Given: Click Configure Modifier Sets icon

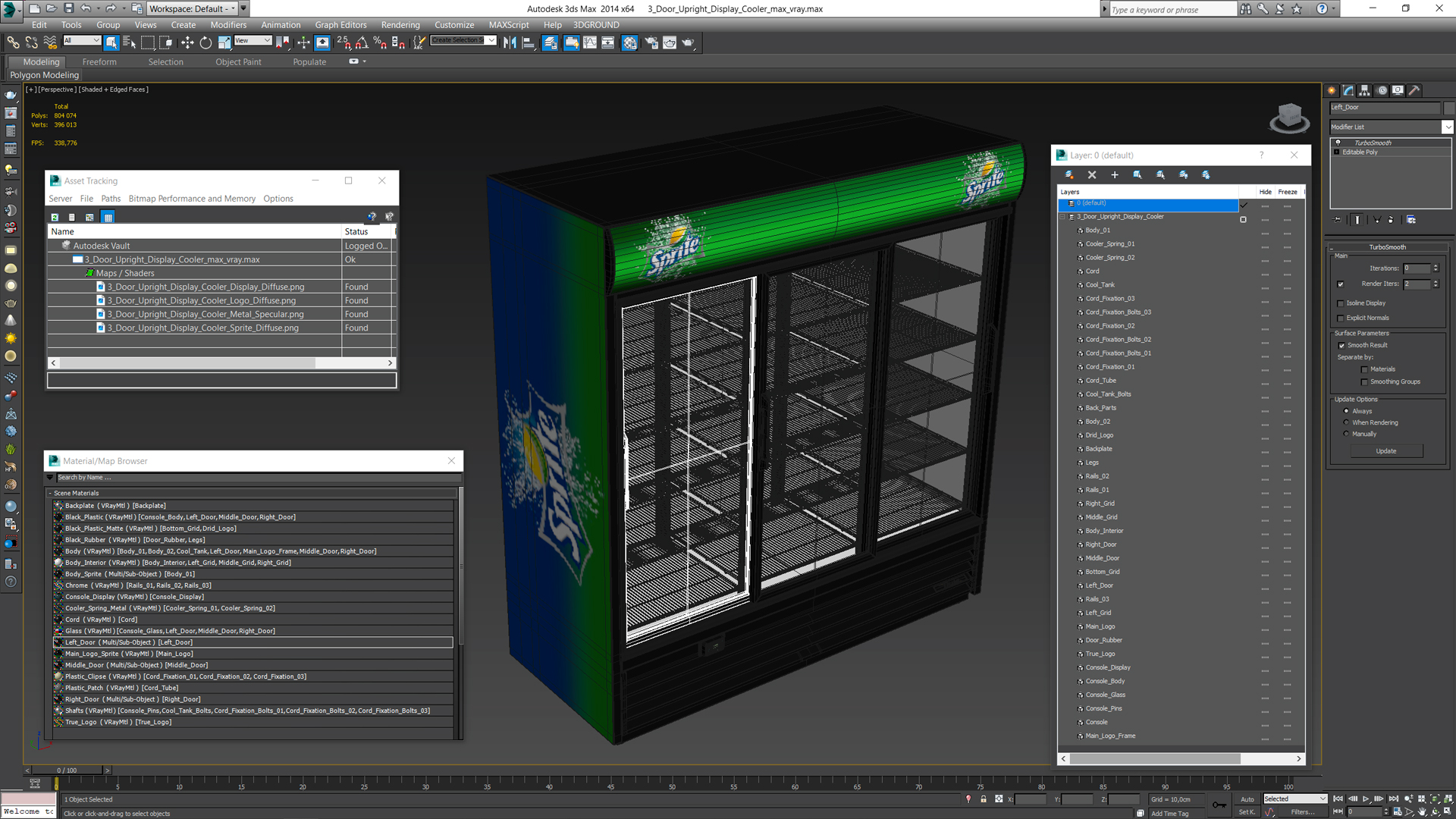Looking at the screenshot, I should coord(1411,219).
